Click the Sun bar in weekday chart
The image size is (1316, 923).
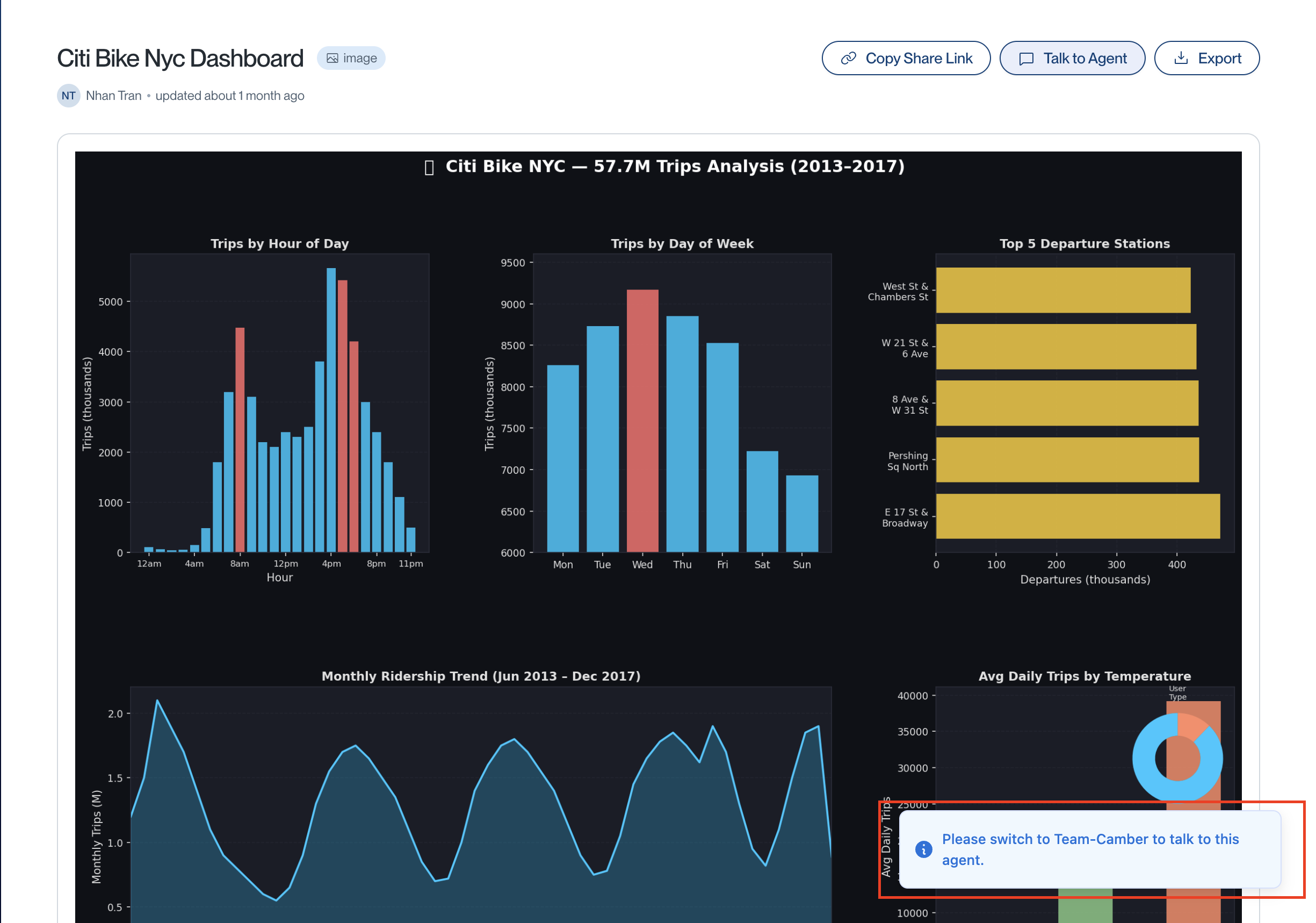801,514
